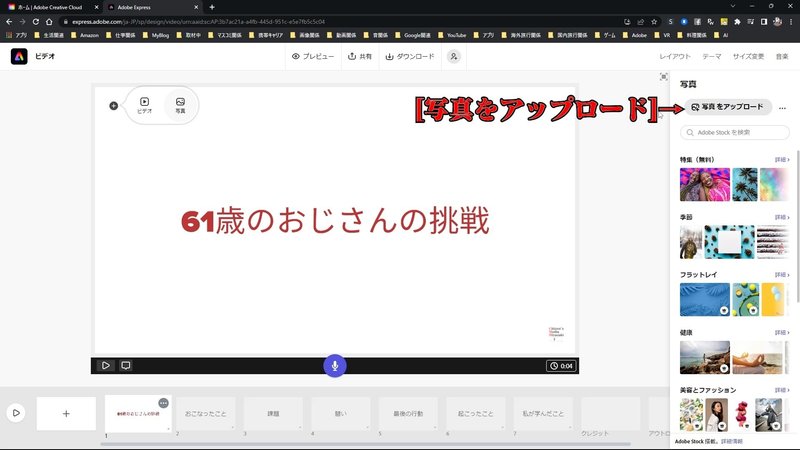Image resolution: width=800 pixels, height=450 pixels.
Task: Open the invite collaborator icon
Action: point(454,56)
